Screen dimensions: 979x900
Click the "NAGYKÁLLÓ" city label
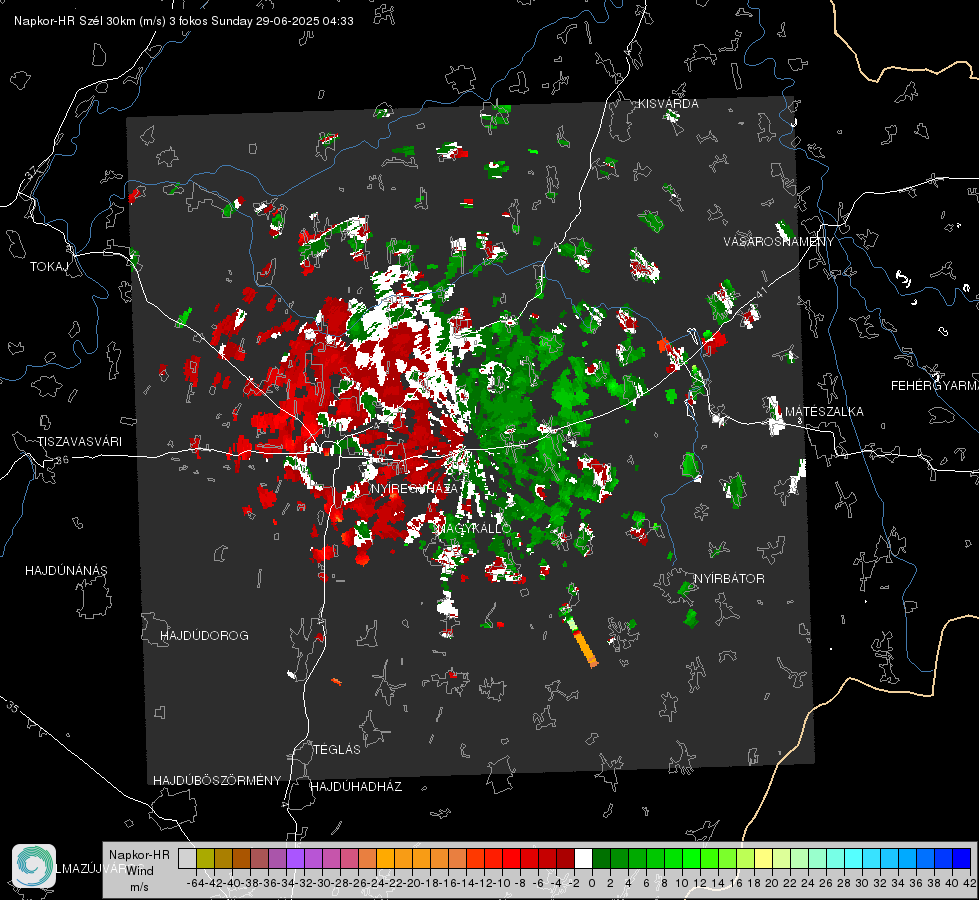click(474, 528)
